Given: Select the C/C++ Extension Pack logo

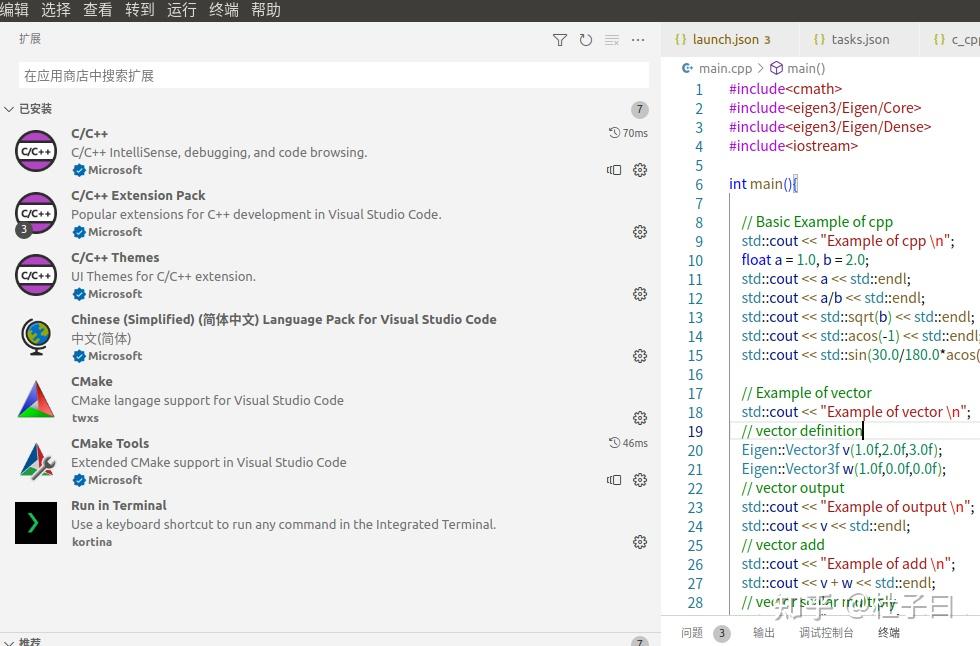Looking at the screenshot, I should pyautogui.click(x=36, y=213).
